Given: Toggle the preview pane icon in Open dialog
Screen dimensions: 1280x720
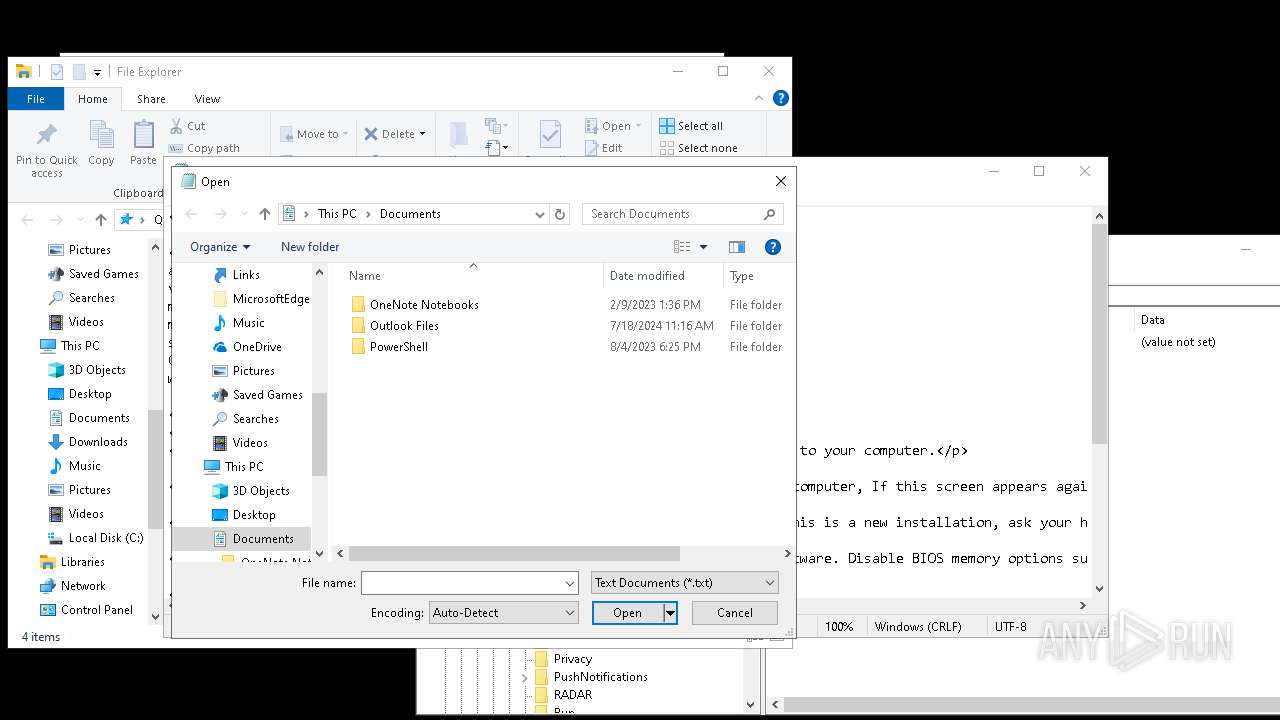Looking at the screenshot, I should coord(737,247).
